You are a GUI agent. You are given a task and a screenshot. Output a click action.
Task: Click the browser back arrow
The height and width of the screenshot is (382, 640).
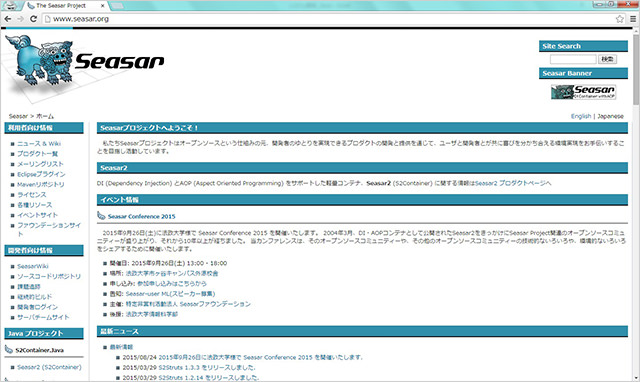8,19
